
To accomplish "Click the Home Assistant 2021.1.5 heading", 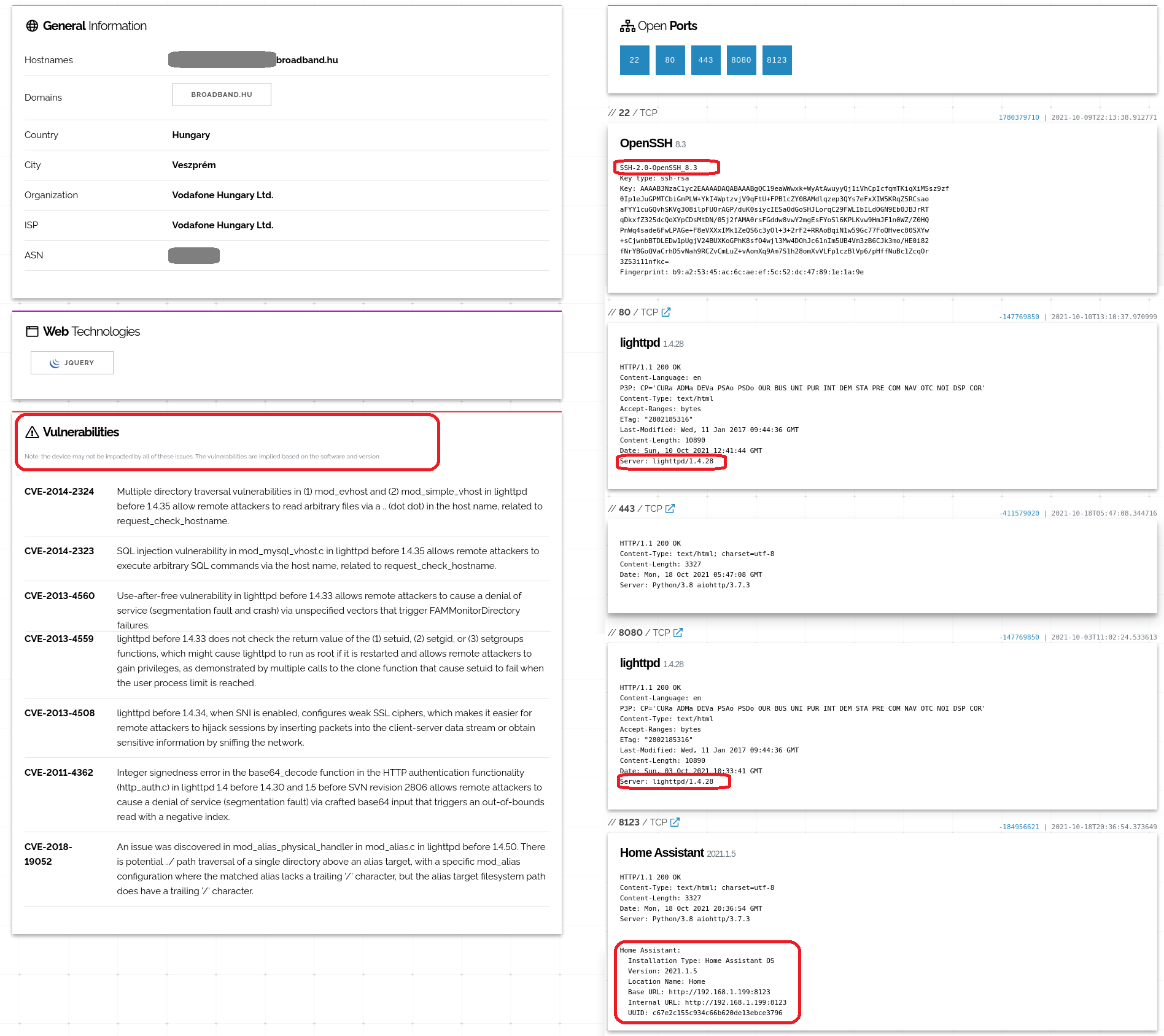I will pyautogui.click(x=678, y=853).
